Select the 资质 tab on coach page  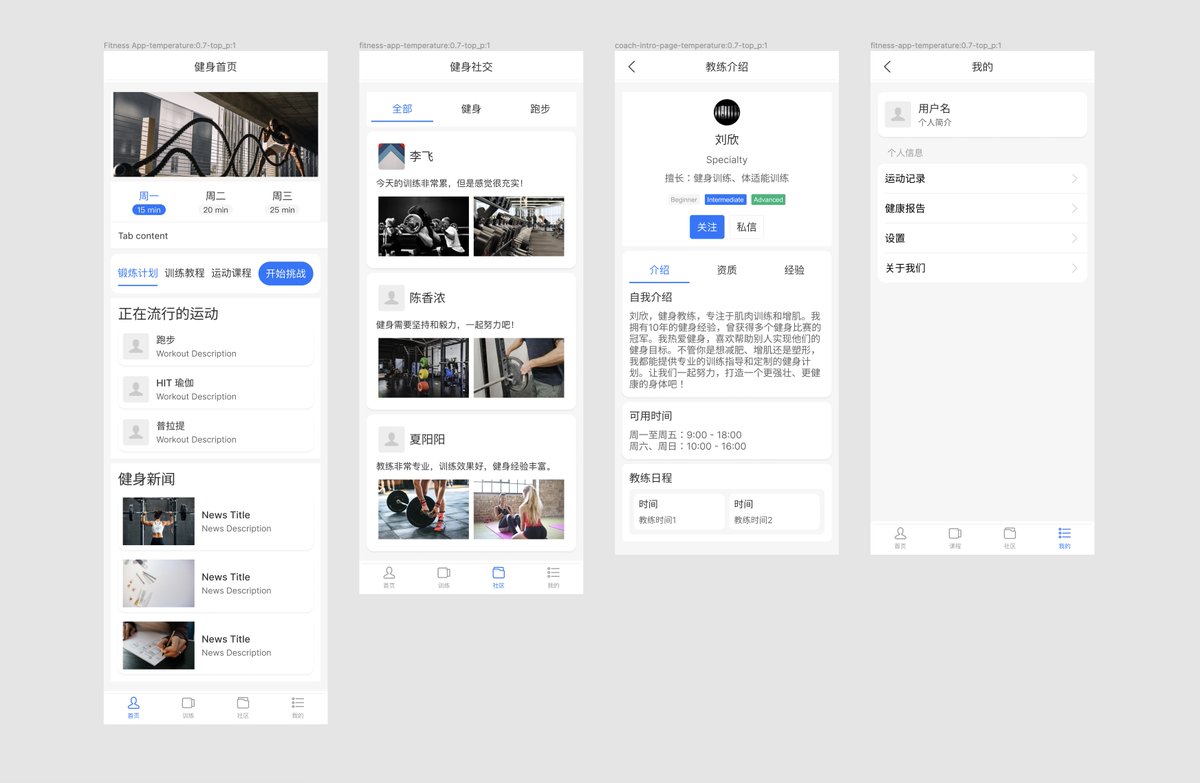click(727, 270)
